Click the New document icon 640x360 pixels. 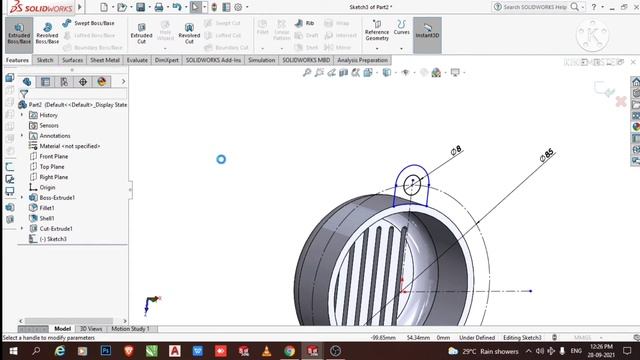coord(104,7)
